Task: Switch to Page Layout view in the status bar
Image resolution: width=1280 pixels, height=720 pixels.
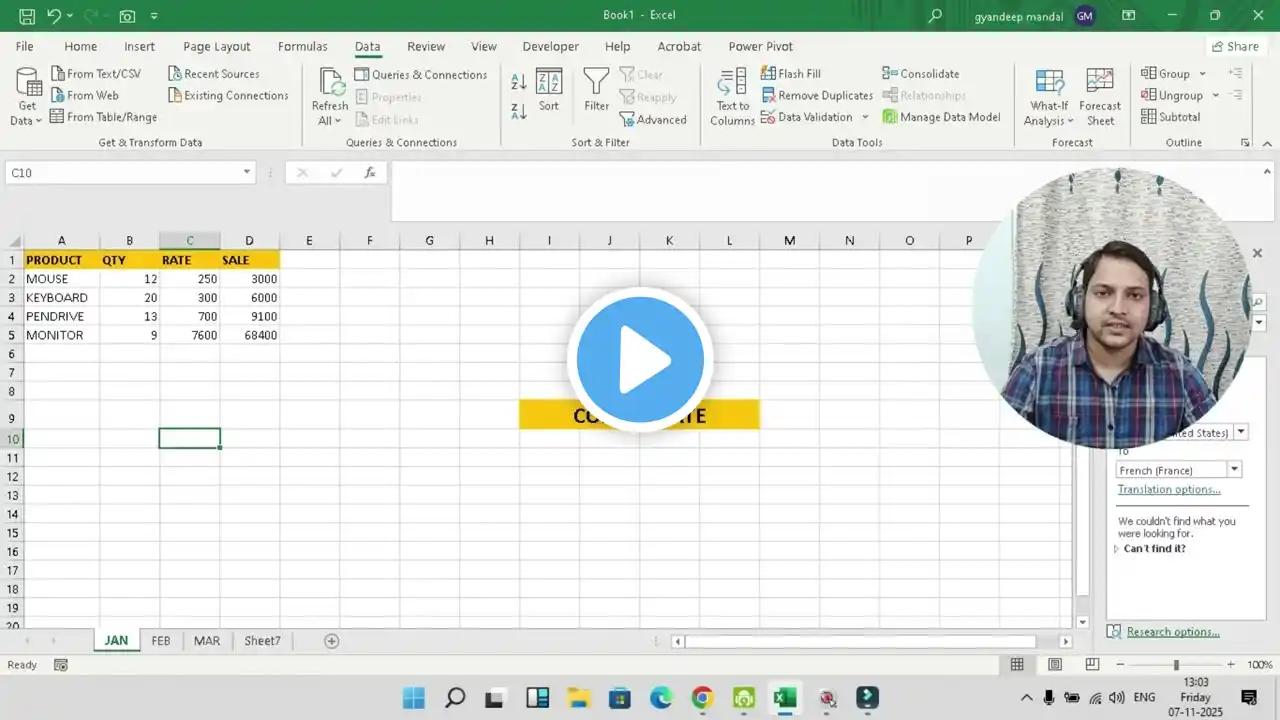Action: [1055, 665]
